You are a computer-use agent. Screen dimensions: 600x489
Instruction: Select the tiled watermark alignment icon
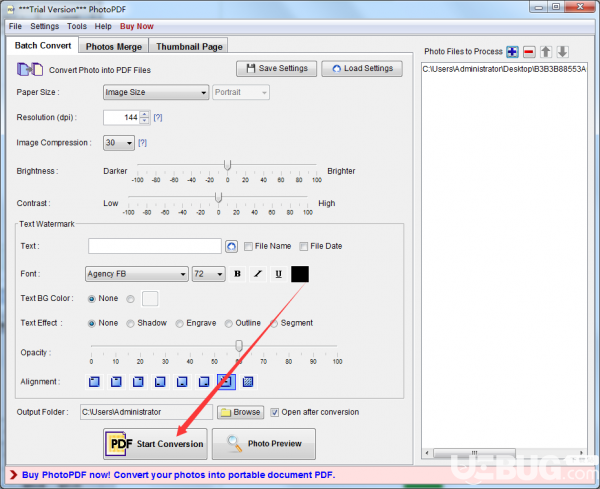point(248,382)
